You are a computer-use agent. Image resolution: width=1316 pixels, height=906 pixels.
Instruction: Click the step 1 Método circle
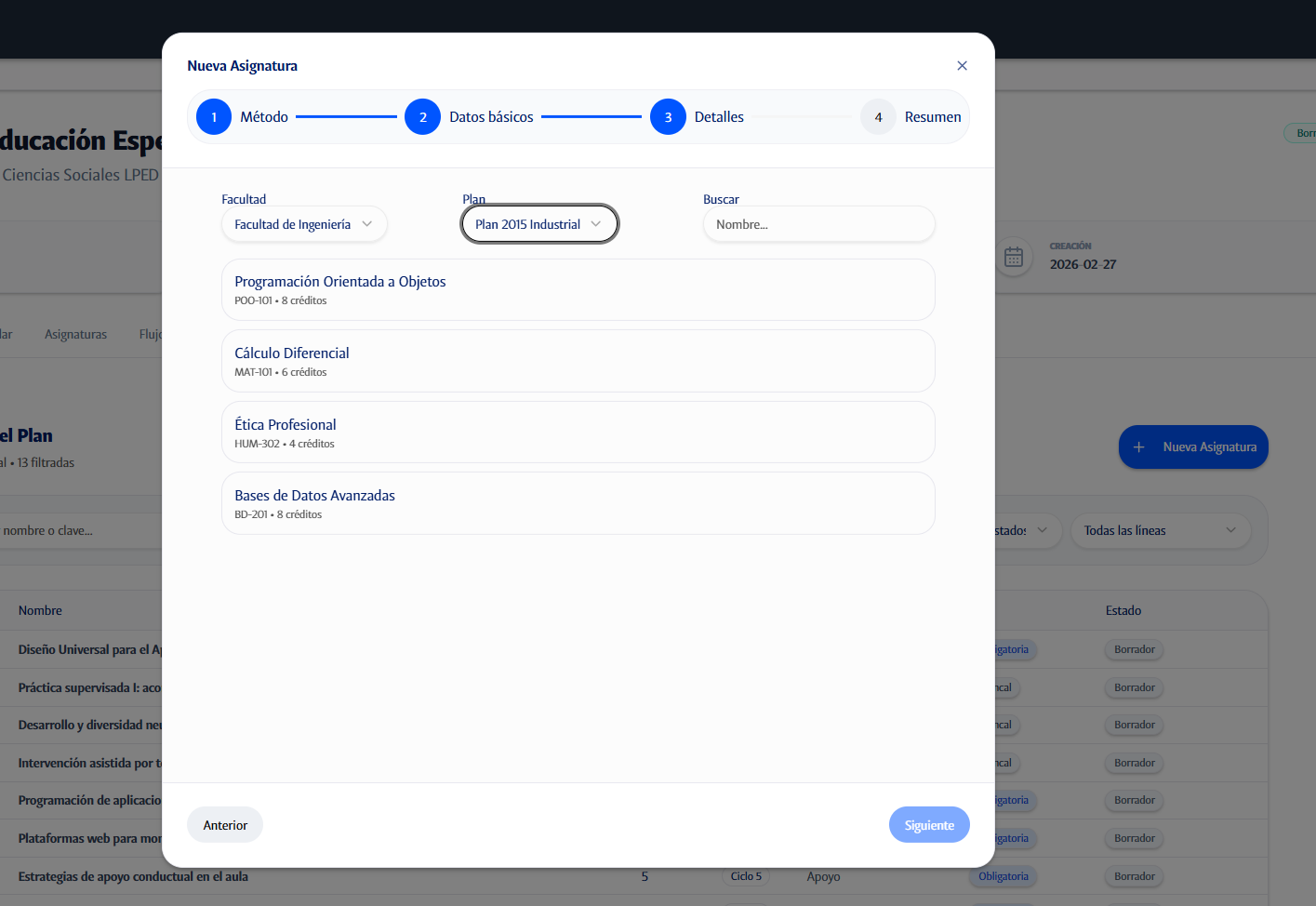click(x=214, y=117)
